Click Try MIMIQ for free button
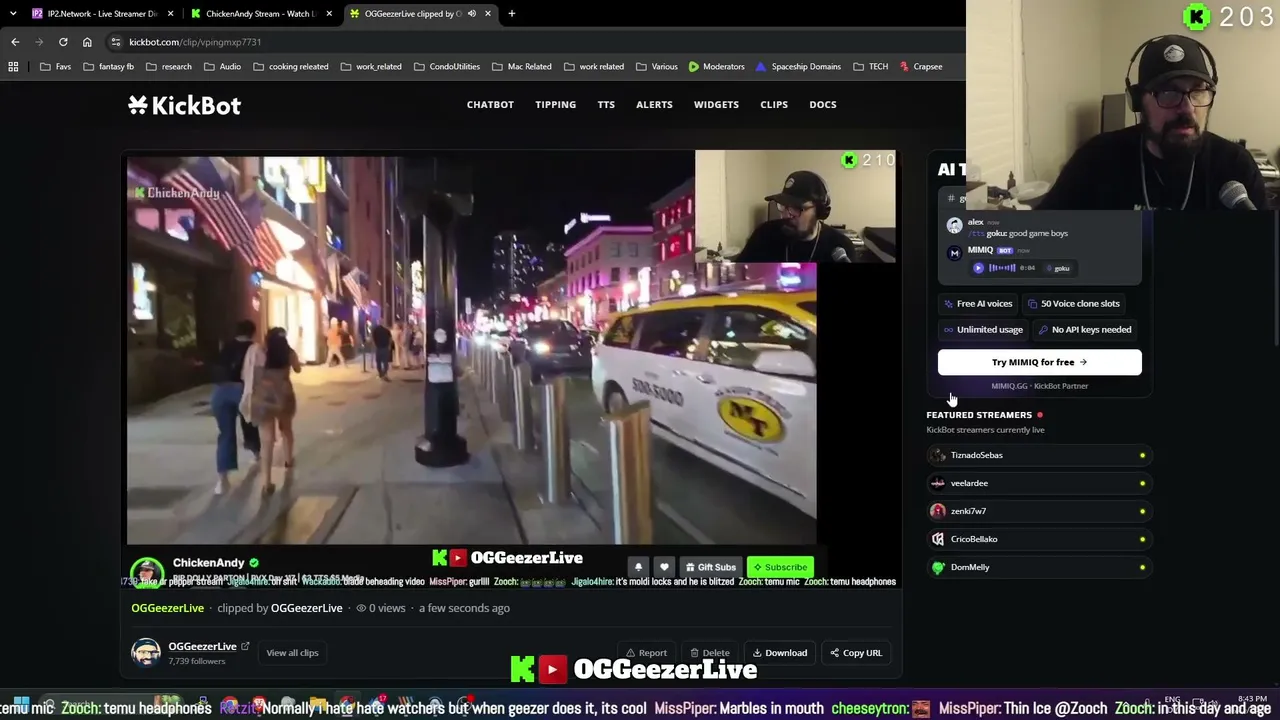This screenshot has width=1280, height=720. pyautogui.click(x=1039, y=362)
